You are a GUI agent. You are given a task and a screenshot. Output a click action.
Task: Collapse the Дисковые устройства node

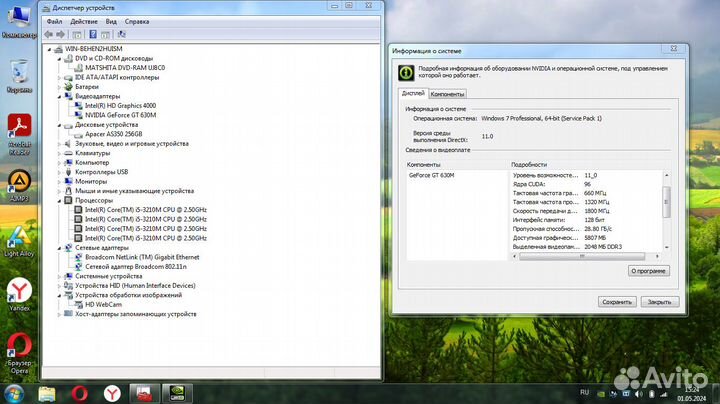coord(59,125)
